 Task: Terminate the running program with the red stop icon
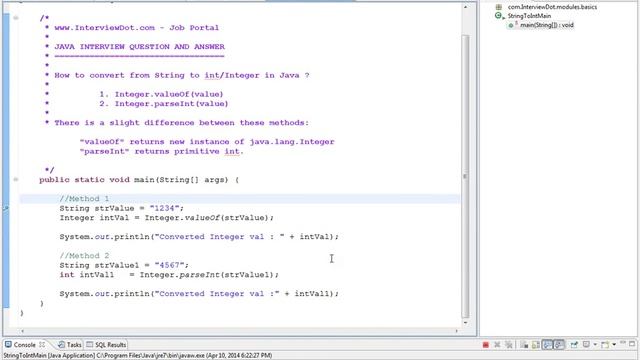tap(486, 345)
